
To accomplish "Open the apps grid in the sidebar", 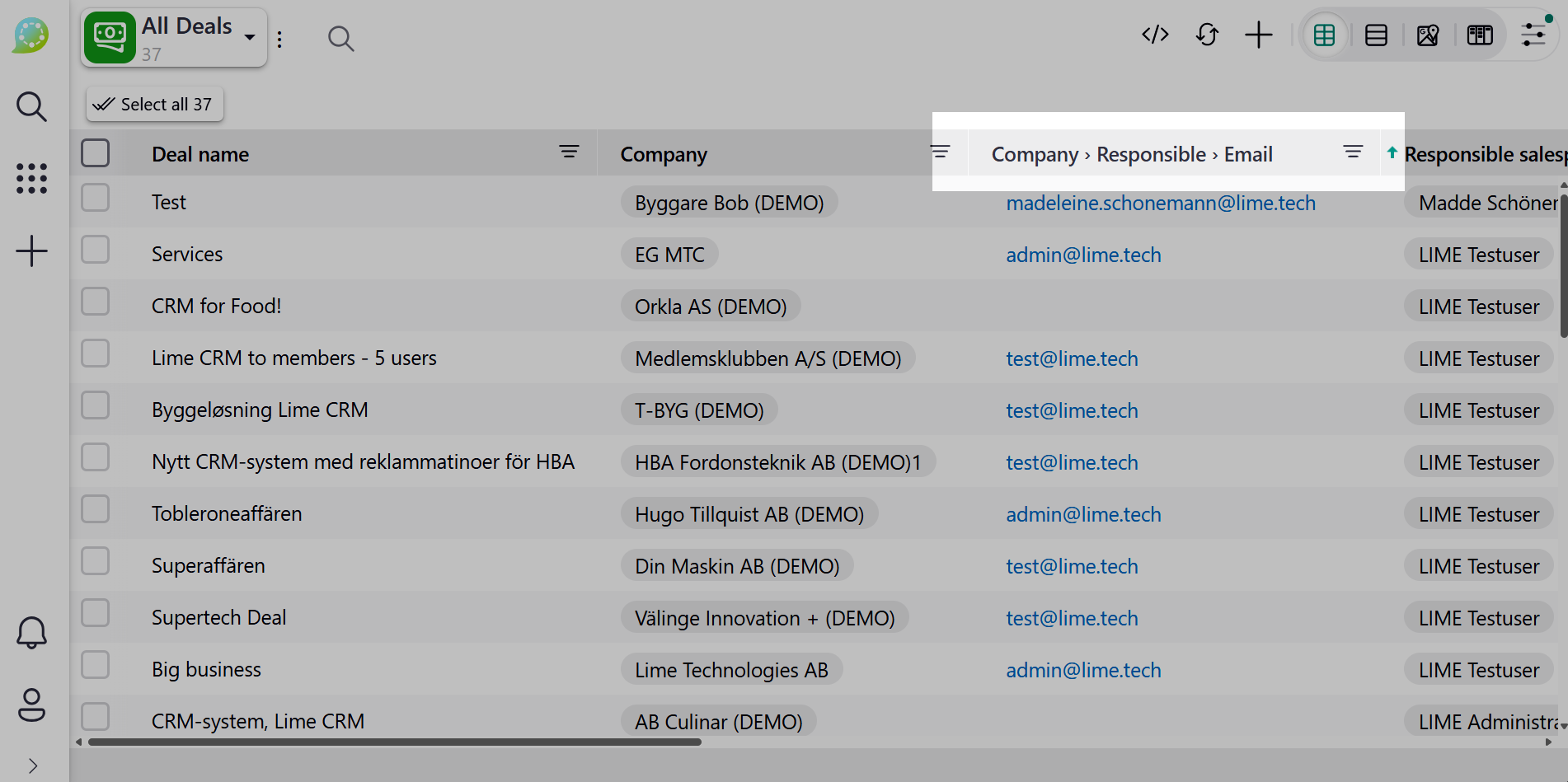I will [31, 178].
